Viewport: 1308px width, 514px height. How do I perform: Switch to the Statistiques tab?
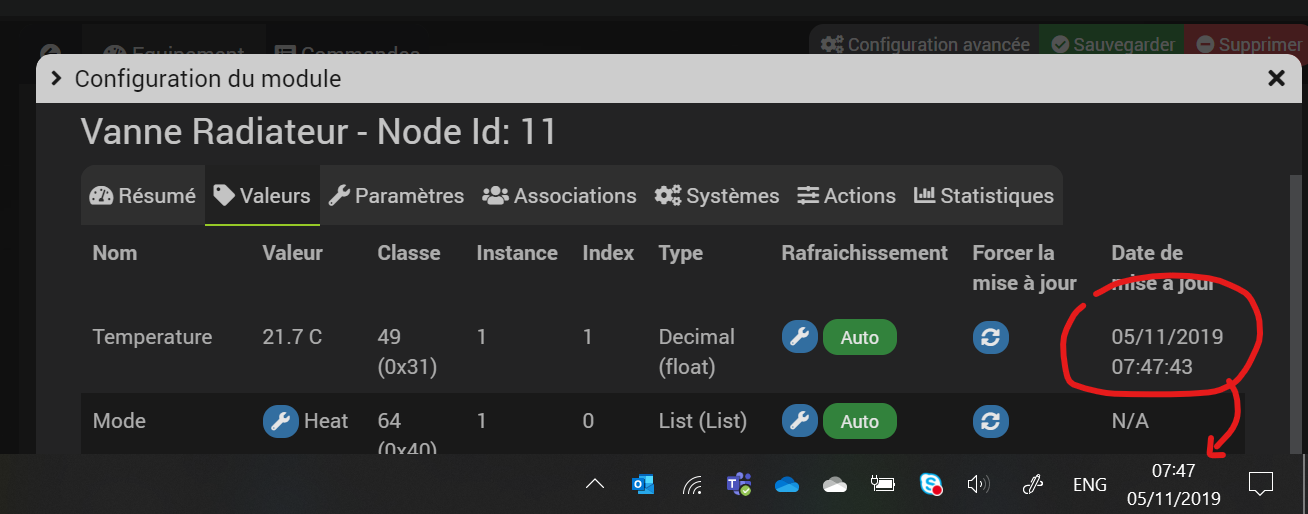pyautogui.click(x=984, y=196)
